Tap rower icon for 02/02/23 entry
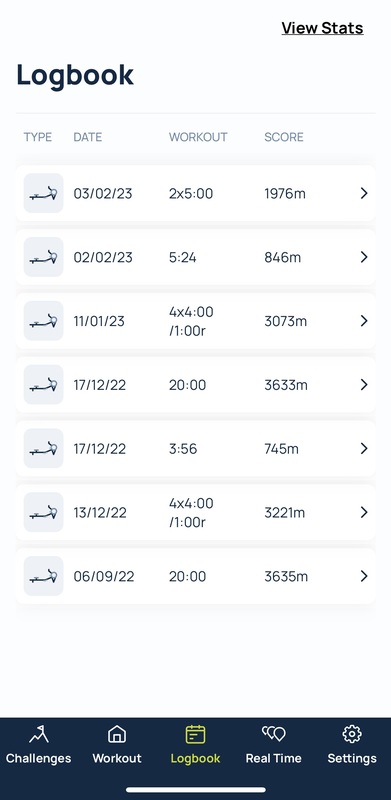 [x=43, y=257]
